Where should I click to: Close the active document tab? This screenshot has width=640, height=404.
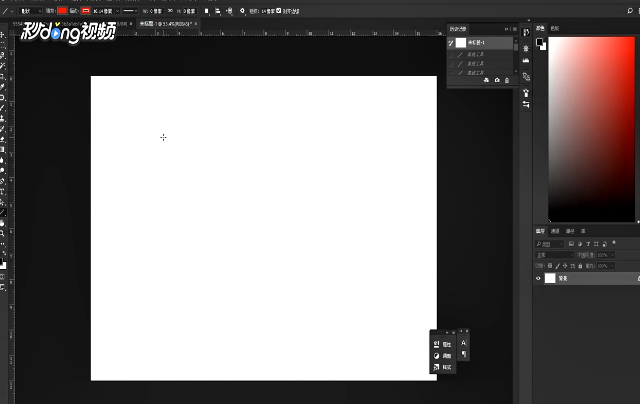[x=196, y=24]
